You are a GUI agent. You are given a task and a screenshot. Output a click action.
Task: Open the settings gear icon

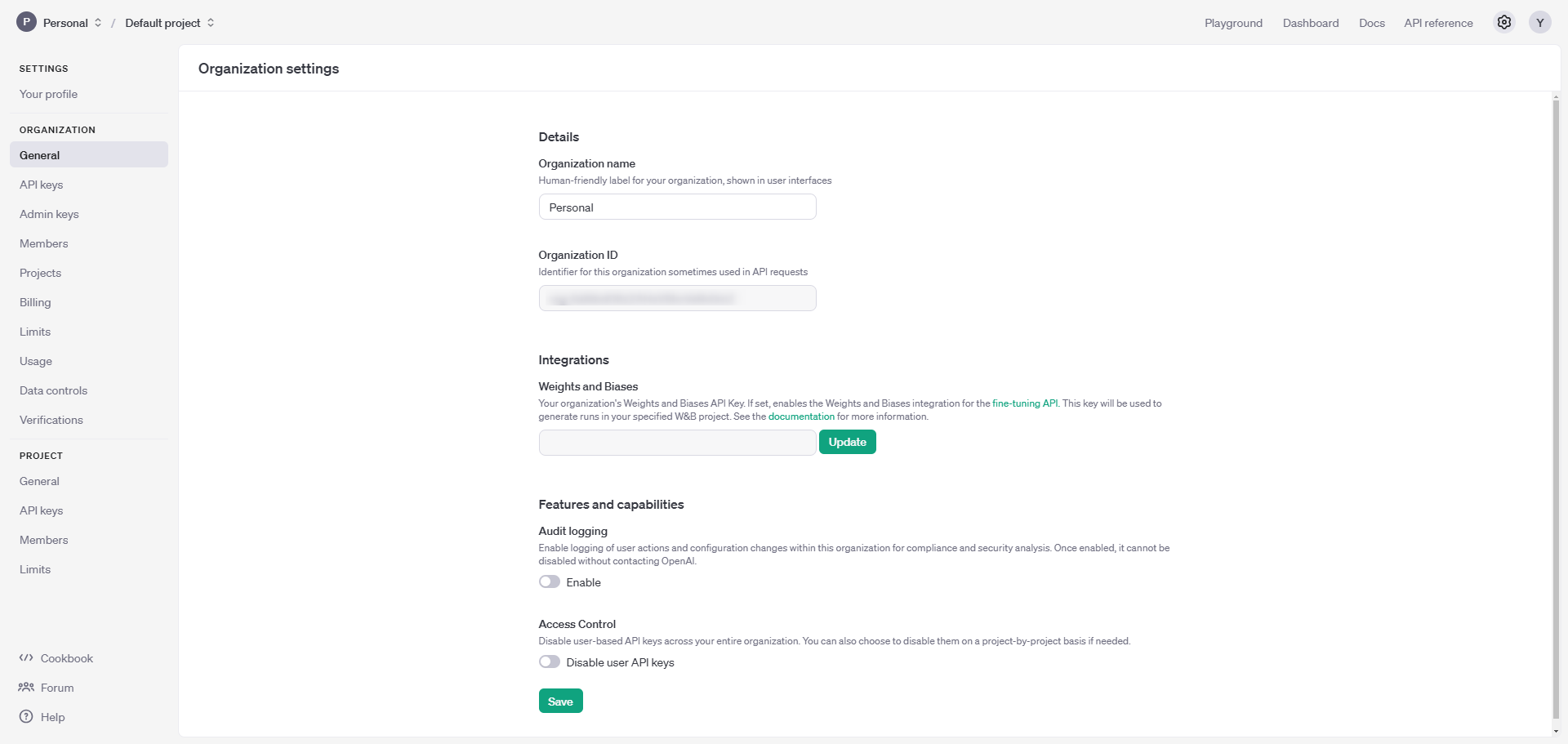tap(1504, 23)
